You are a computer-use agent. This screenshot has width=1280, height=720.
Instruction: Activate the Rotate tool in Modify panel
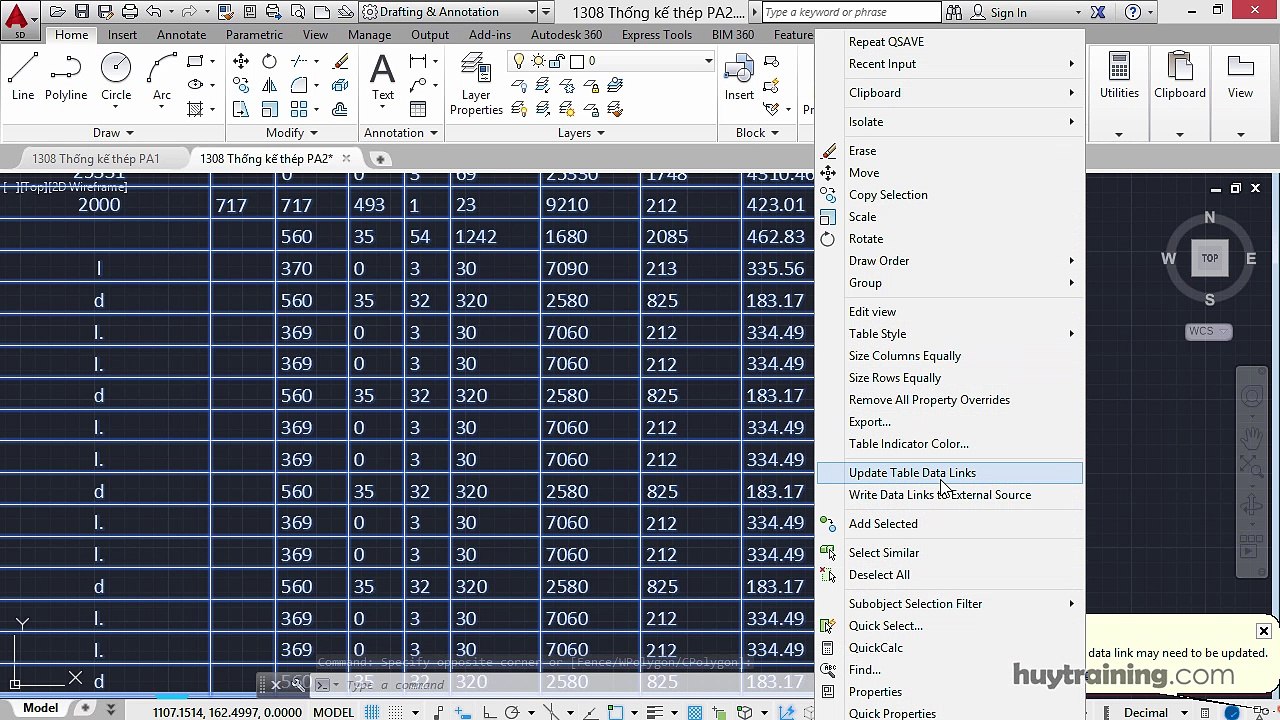270,61
